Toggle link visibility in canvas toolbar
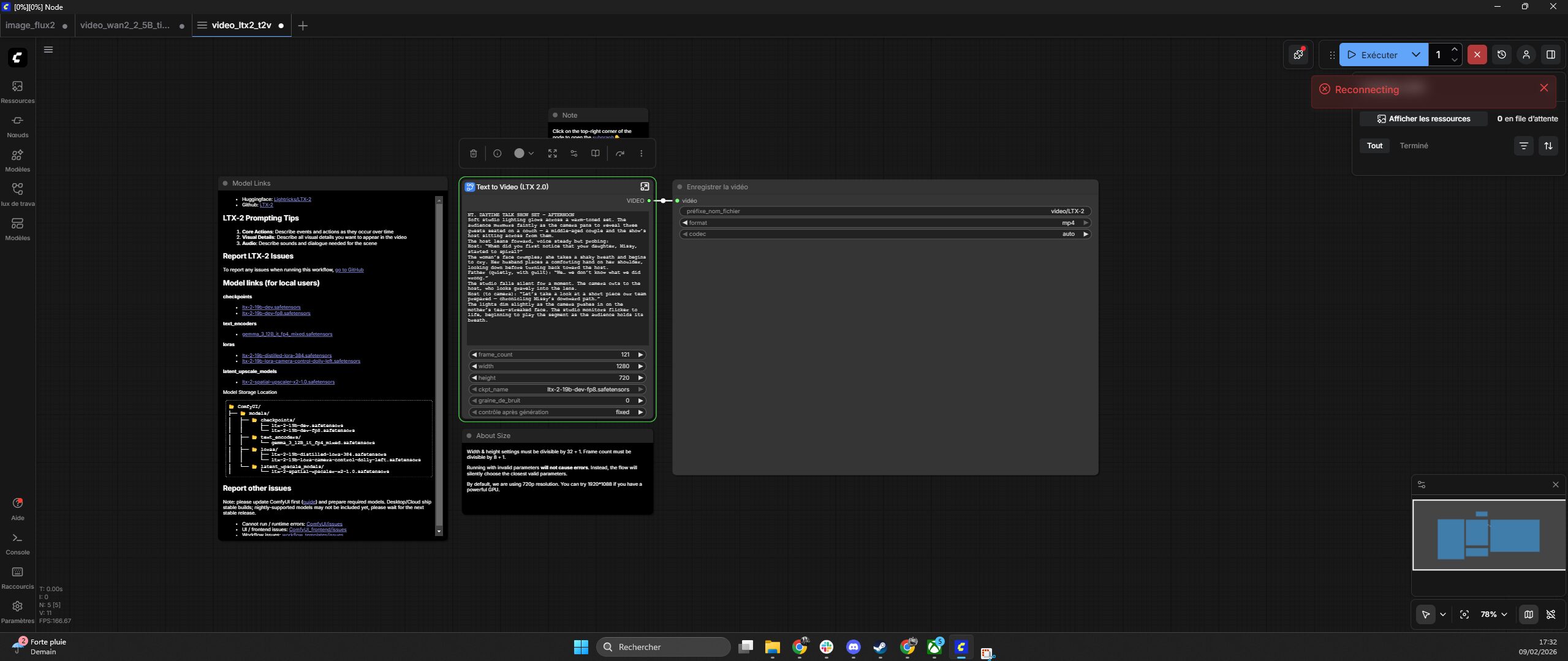This screenshot has width=1568, height=661. [1551, 614]
